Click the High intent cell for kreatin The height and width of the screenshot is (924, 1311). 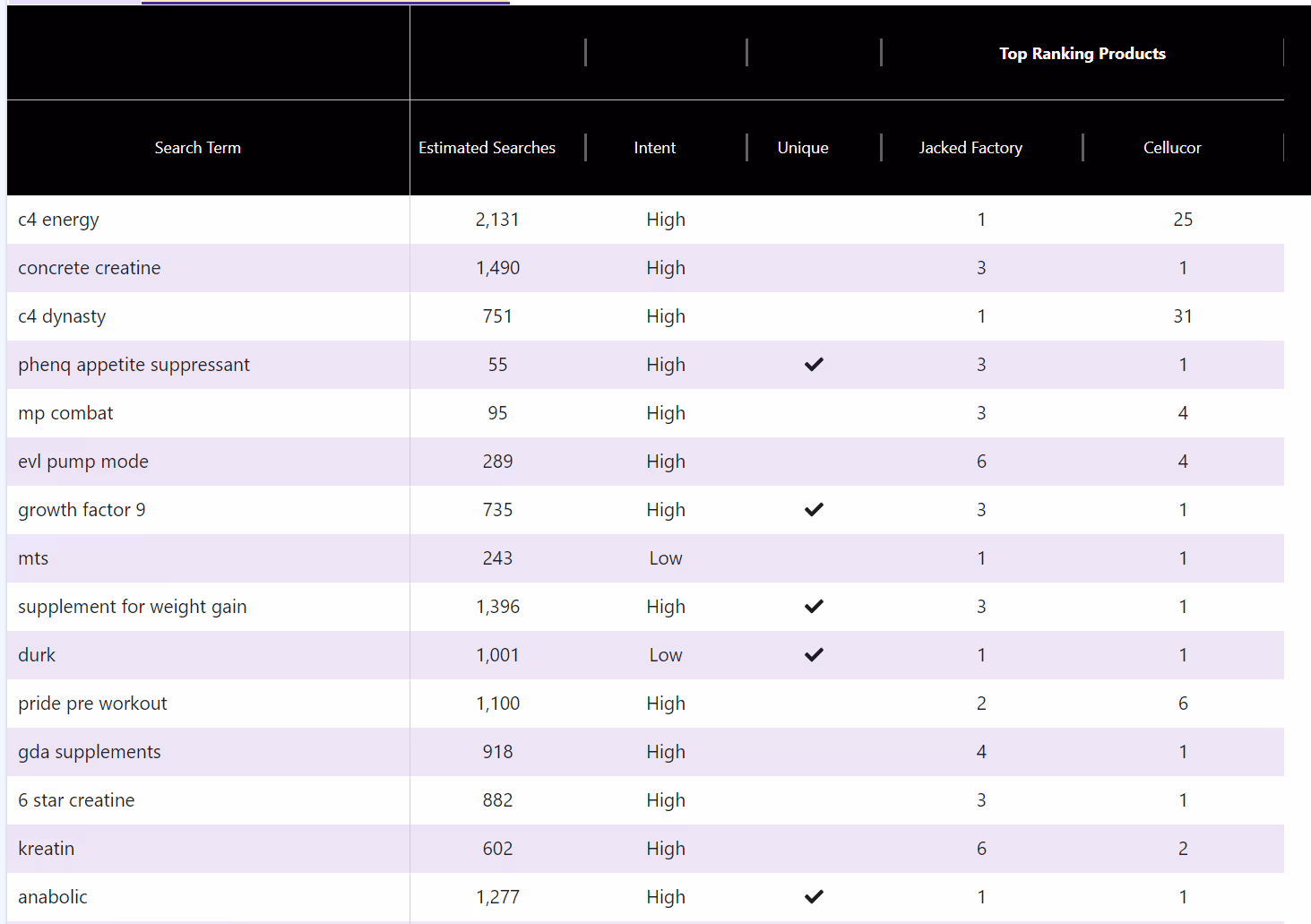click(666, 849)
